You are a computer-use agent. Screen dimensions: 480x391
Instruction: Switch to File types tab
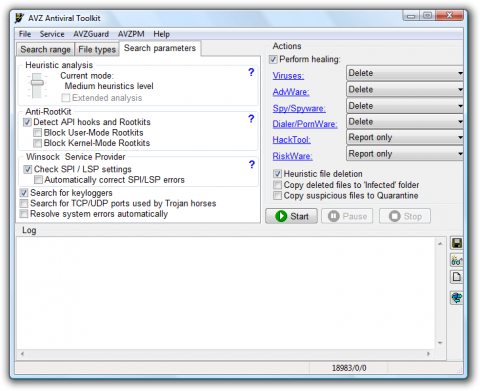tap(97, 50)
